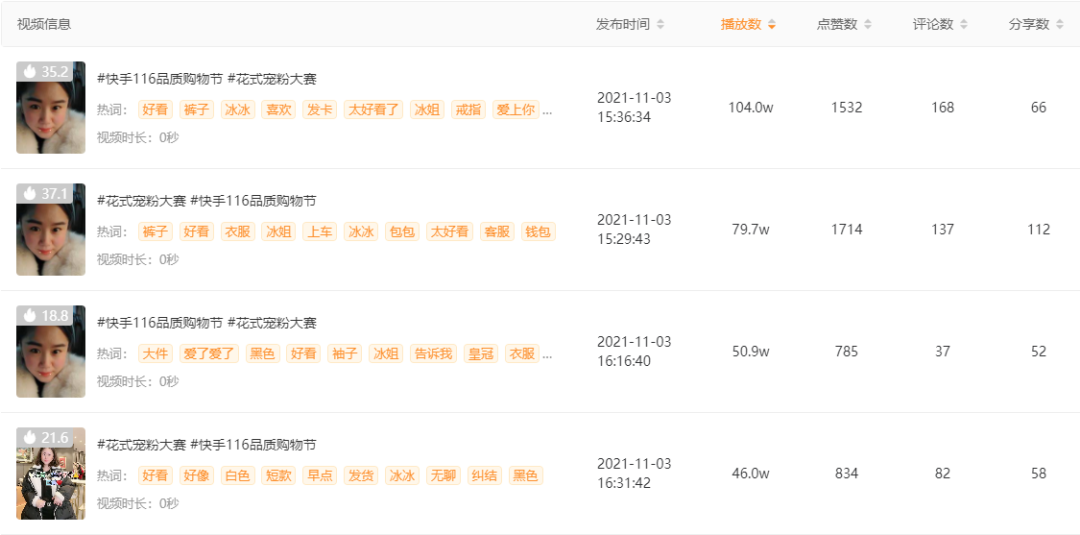Click the flame heat badge 37.1
Viewport: 1080px width, 535px height.
(45, 193)
